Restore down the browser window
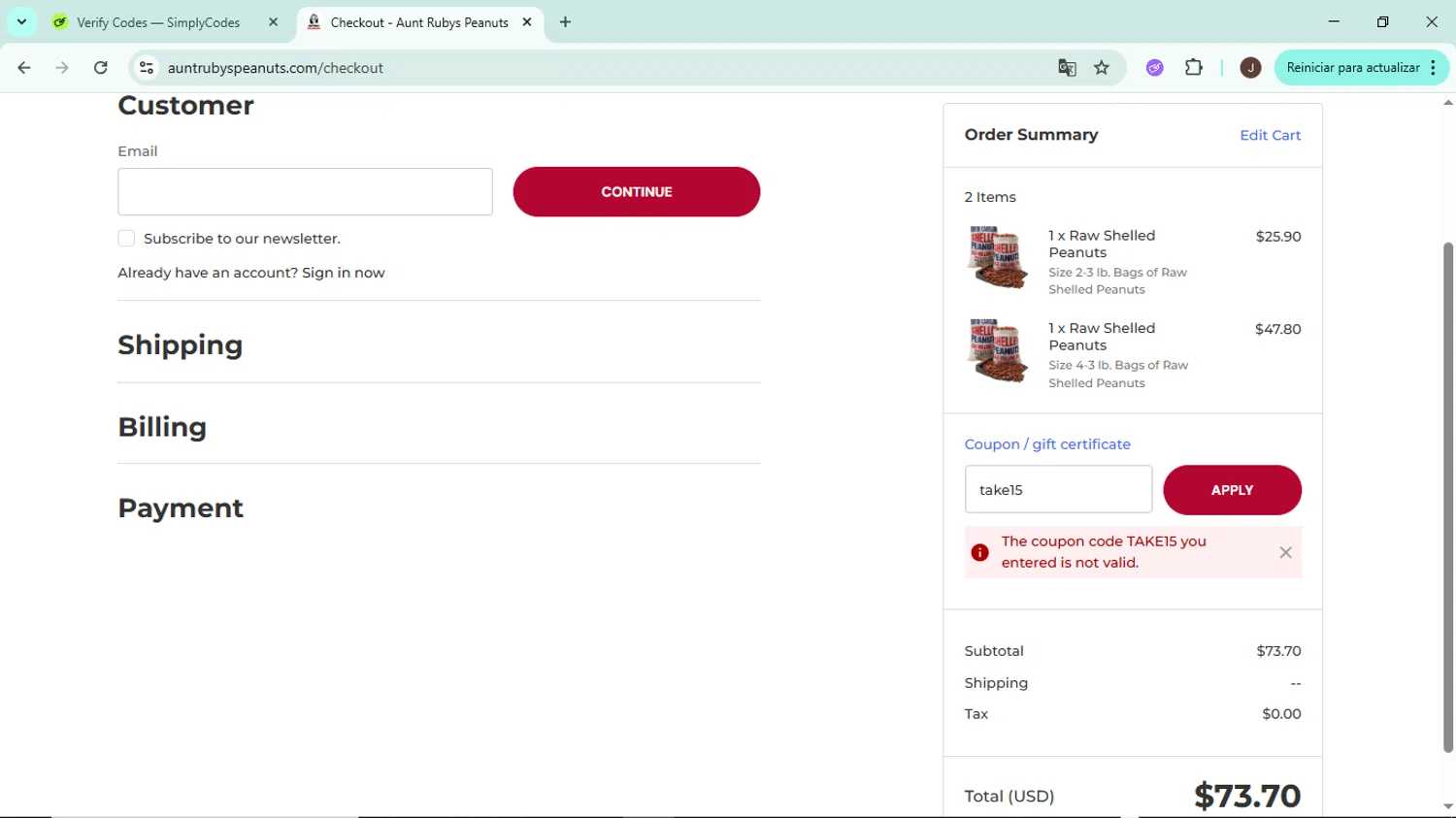Screen dimensions: 1456x818 pos(1382,21)
